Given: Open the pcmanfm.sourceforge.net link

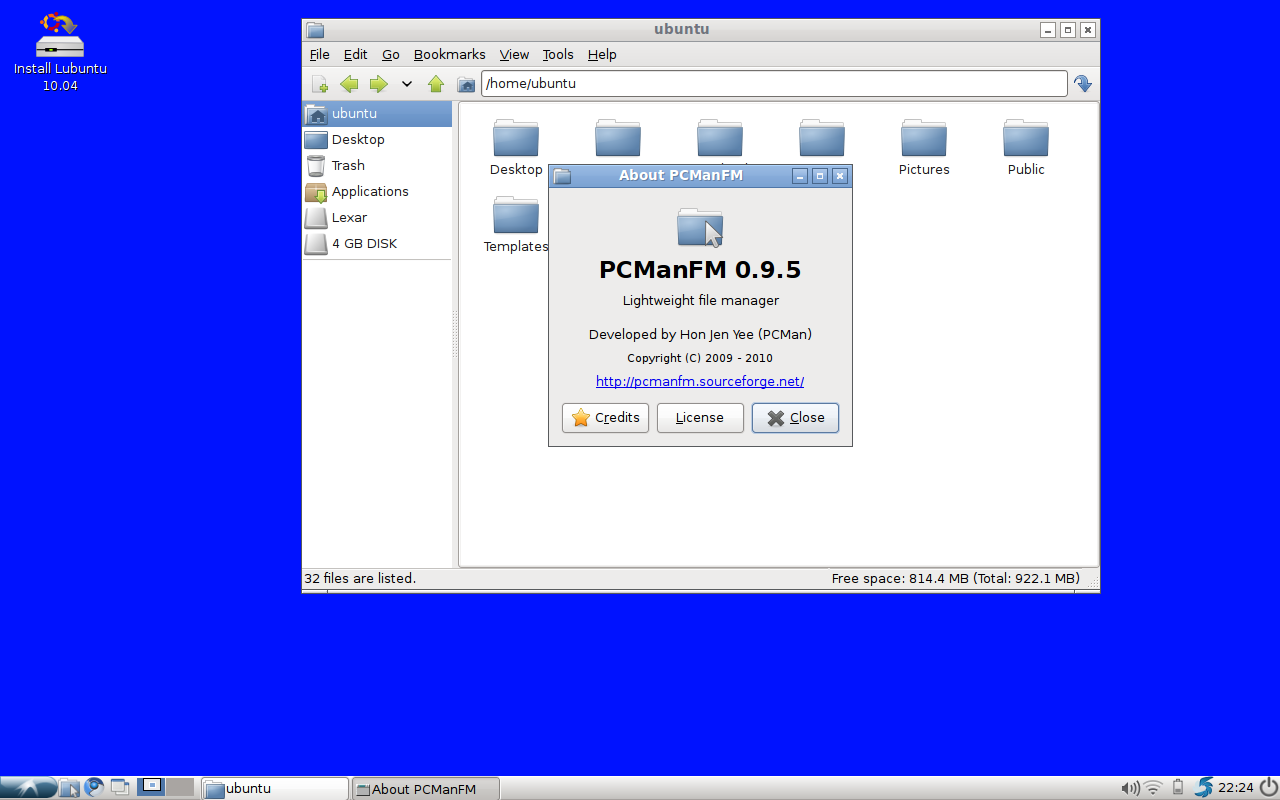Looking at the screenshot, I should click(700, 381).
